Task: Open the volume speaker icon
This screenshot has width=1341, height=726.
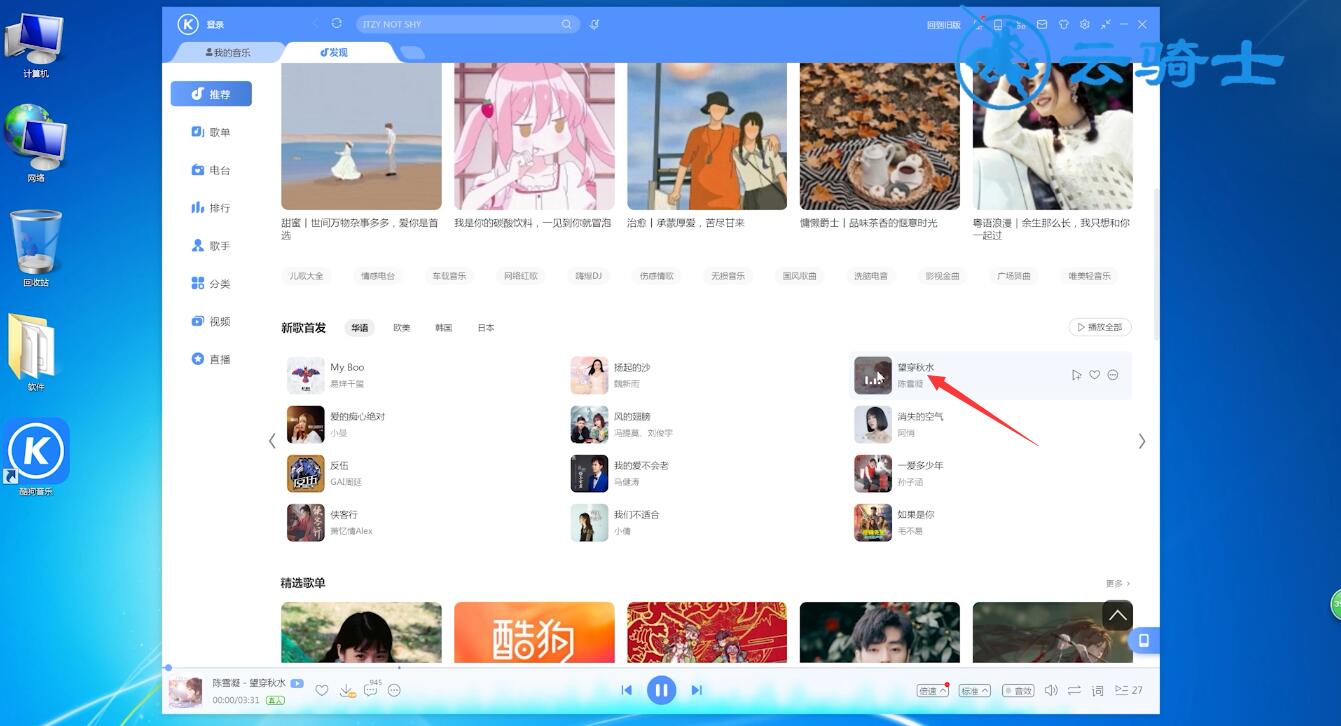Action: pos(1051,690)
